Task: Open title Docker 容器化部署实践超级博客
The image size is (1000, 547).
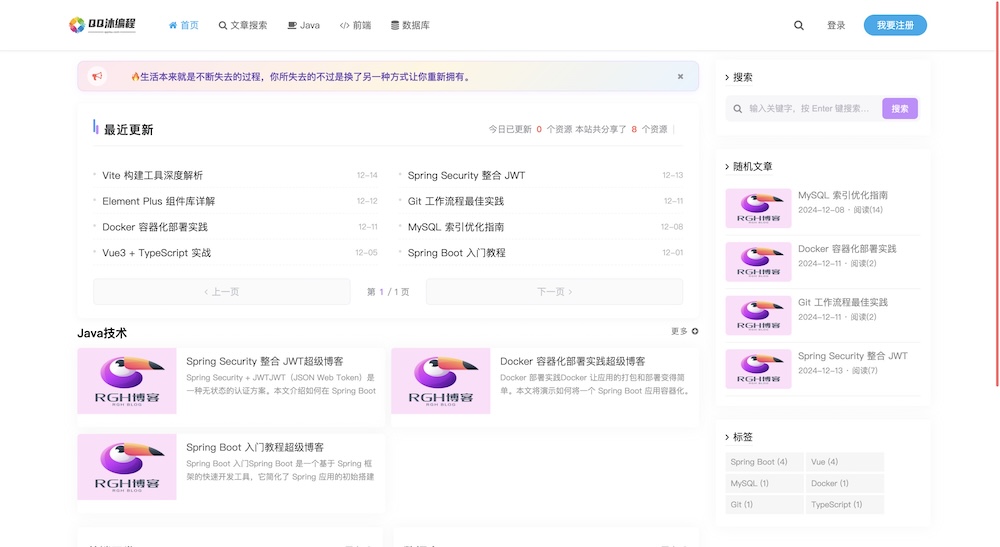Action: [573, 361]
